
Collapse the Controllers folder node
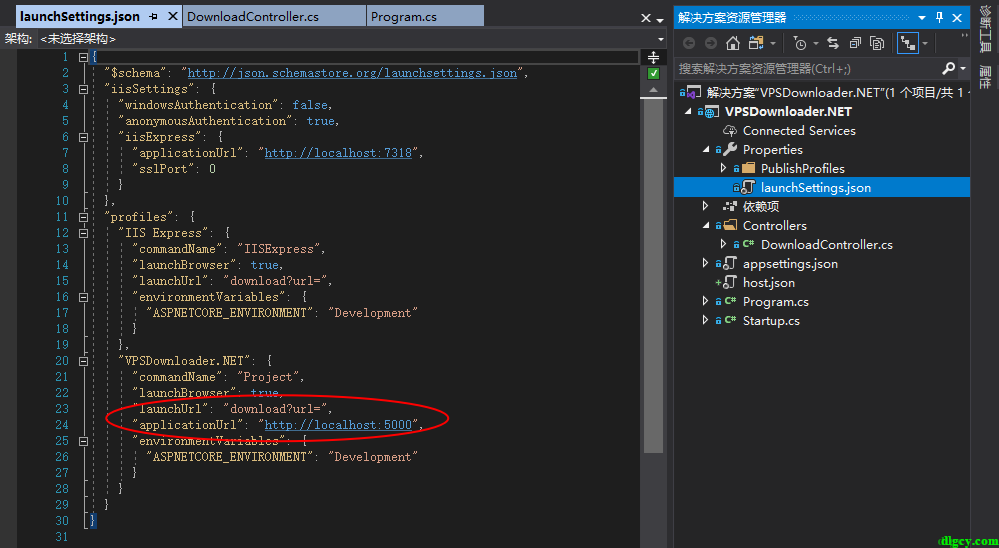(705, 226)
